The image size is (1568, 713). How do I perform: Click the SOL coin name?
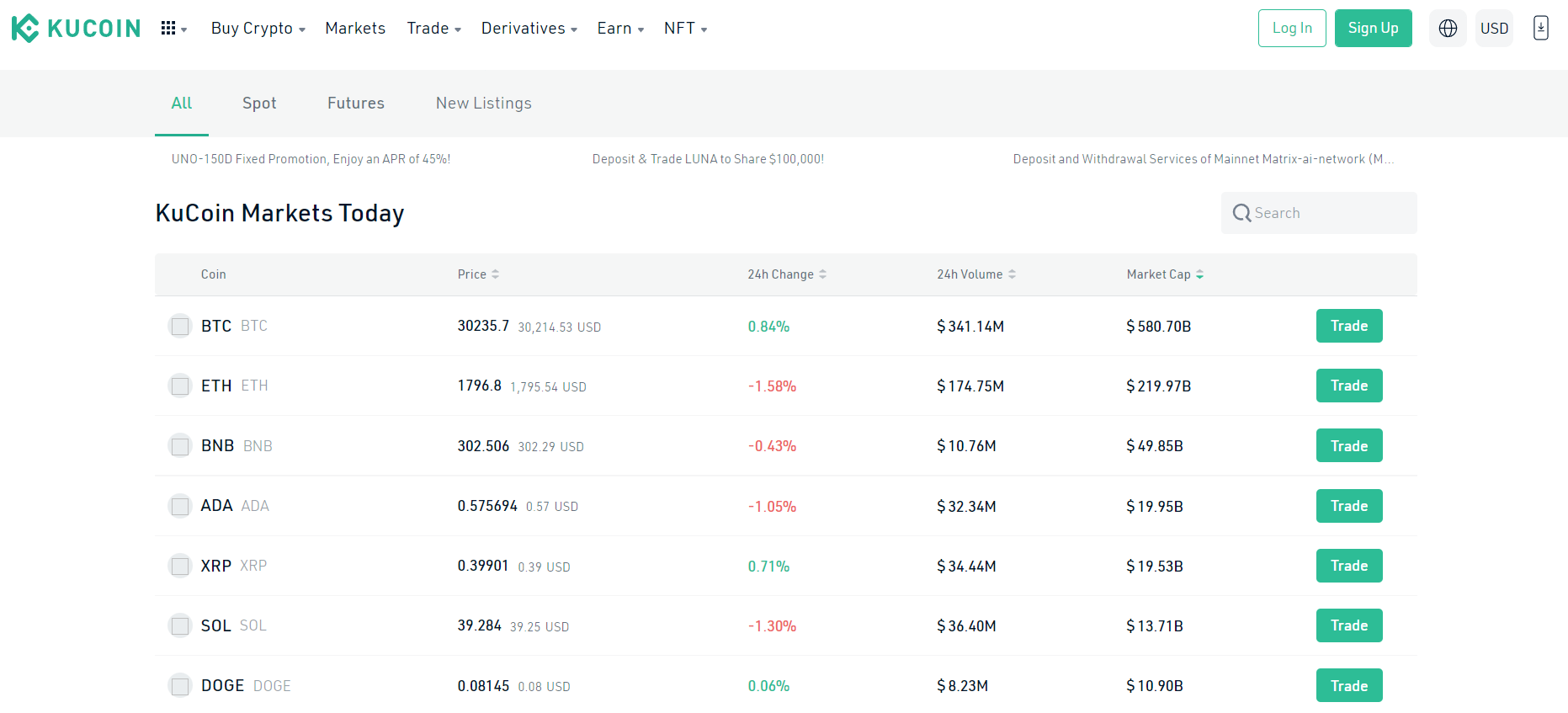tap(215, 625)
